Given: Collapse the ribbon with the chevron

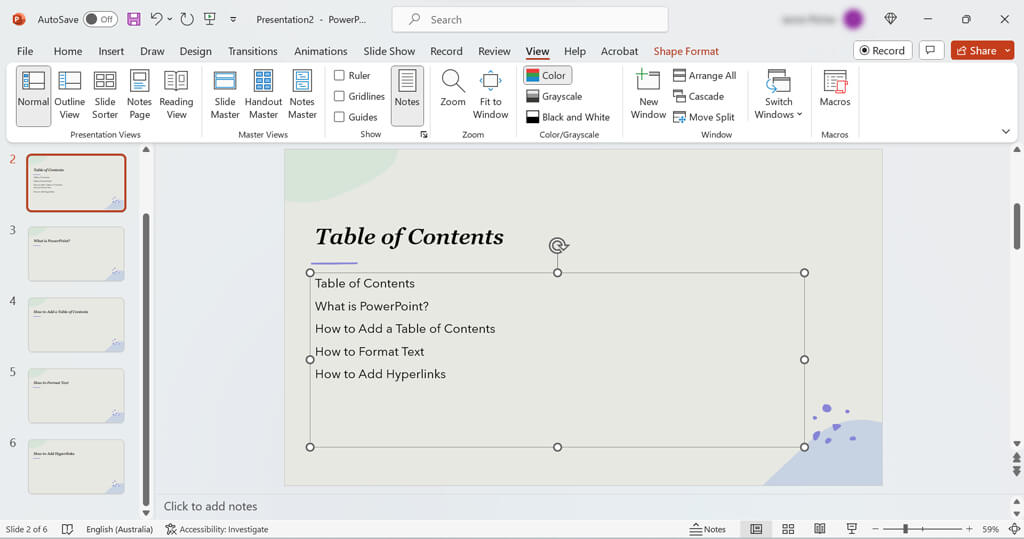Looking at the screenshot, I should click(x=1005, y=131).
